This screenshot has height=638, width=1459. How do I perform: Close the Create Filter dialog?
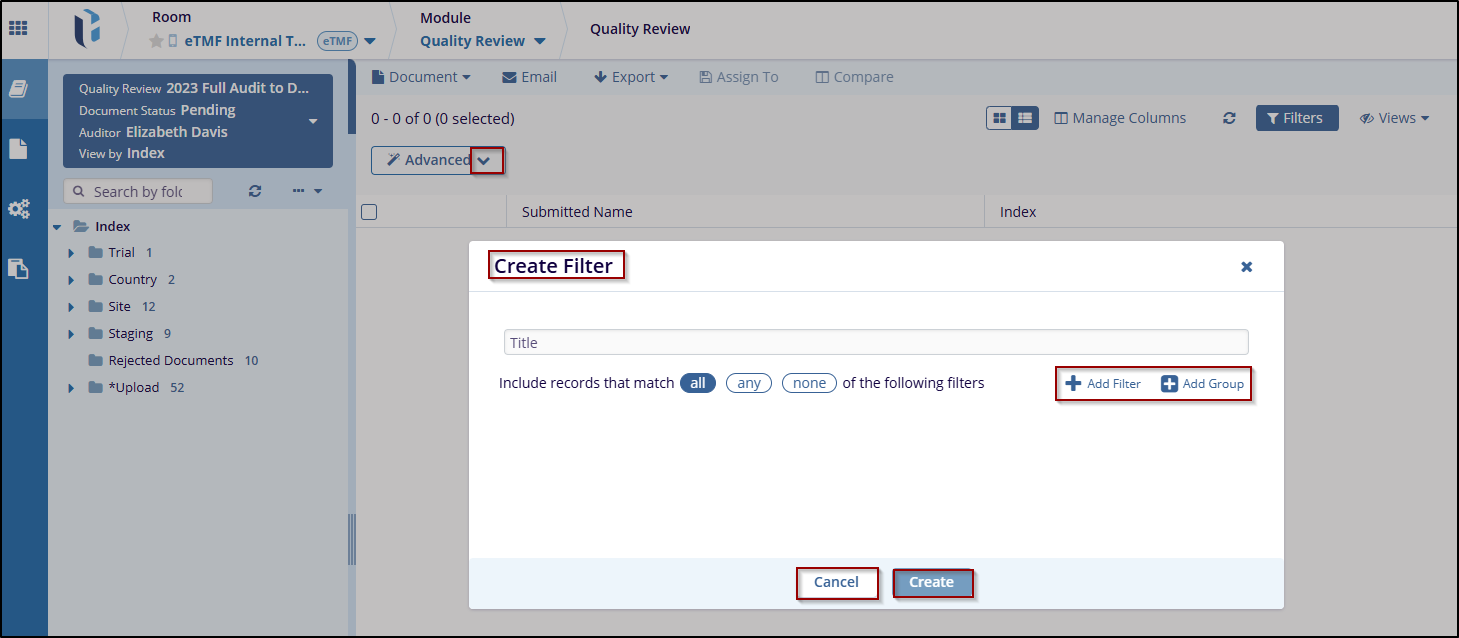pyautogui.click(x=1246, y=267)
